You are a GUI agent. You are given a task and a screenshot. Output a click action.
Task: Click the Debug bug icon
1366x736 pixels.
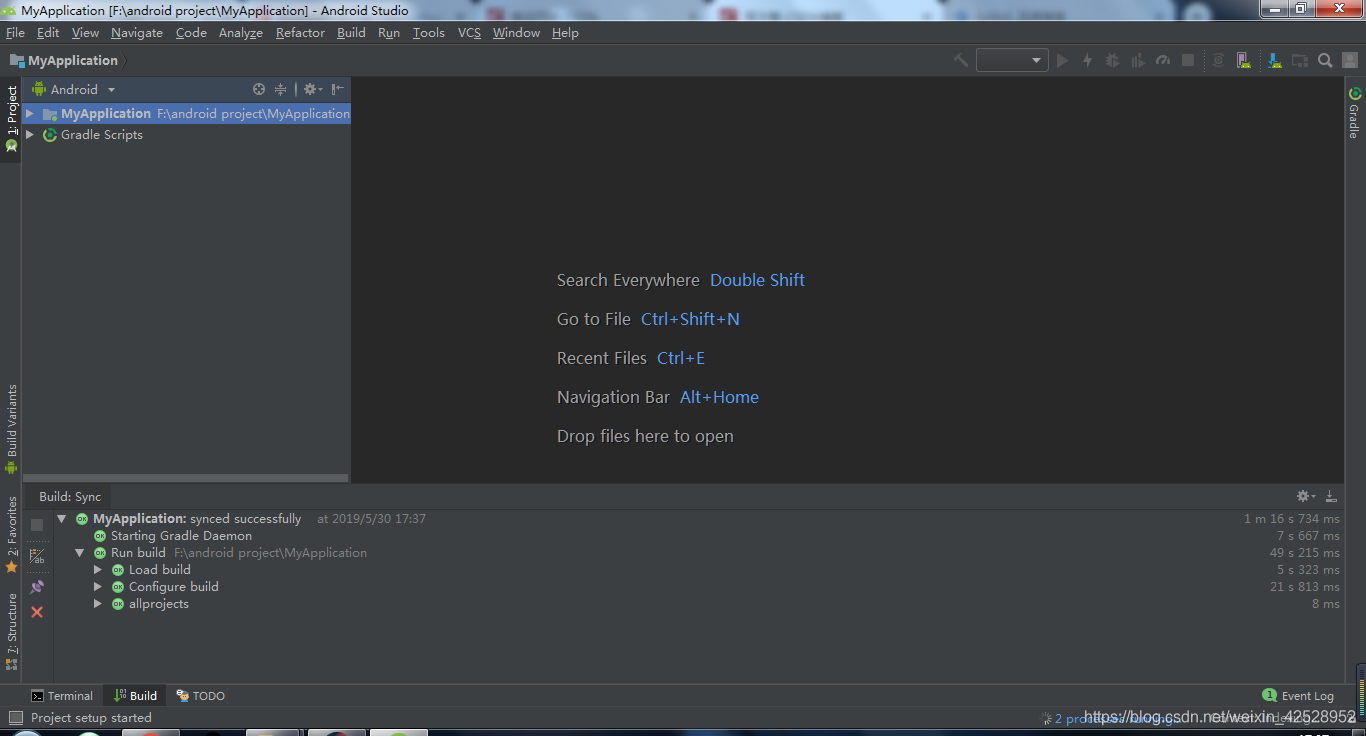click(1112, 60)
